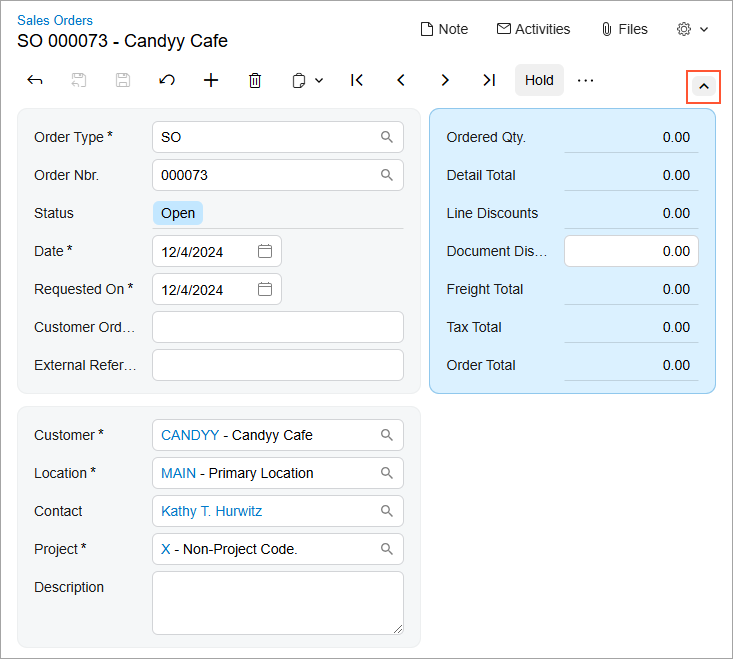The image size is (733, 659).
Task: Open the Kathy T. Hurwitz contact link
Action: tap(211, 511)
